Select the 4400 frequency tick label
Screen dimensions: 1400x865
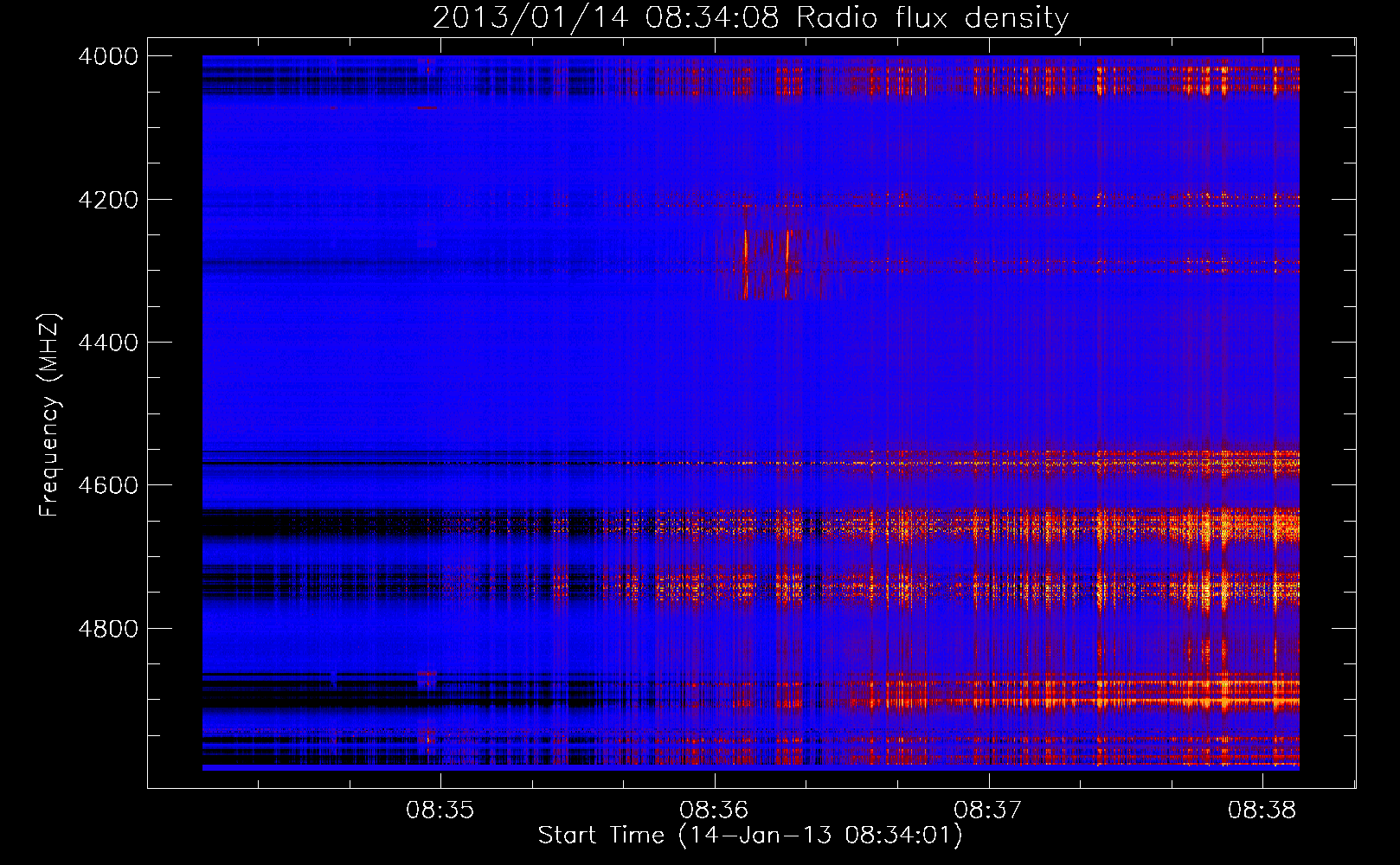click(x=108, y=343)
